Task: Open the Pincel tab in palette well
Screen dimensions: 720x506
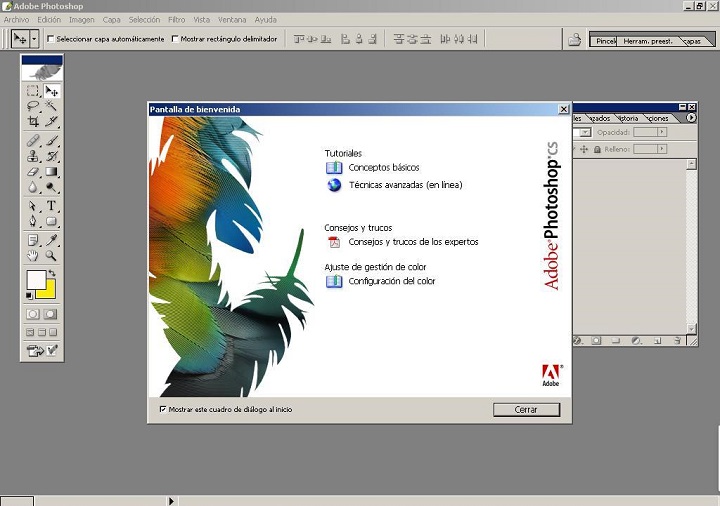Action: coord(605,41)
